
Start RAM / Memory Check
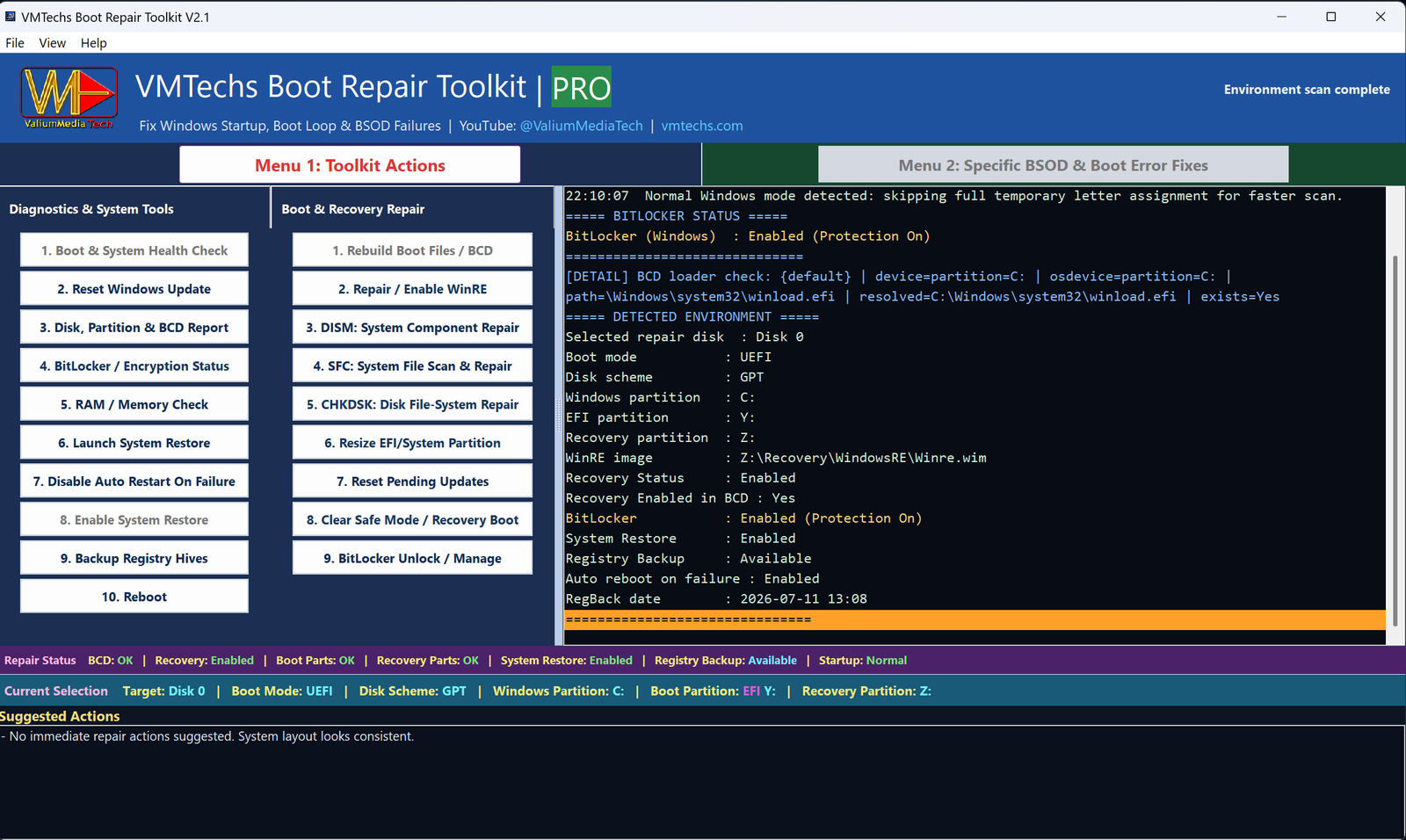click(134, 404)
